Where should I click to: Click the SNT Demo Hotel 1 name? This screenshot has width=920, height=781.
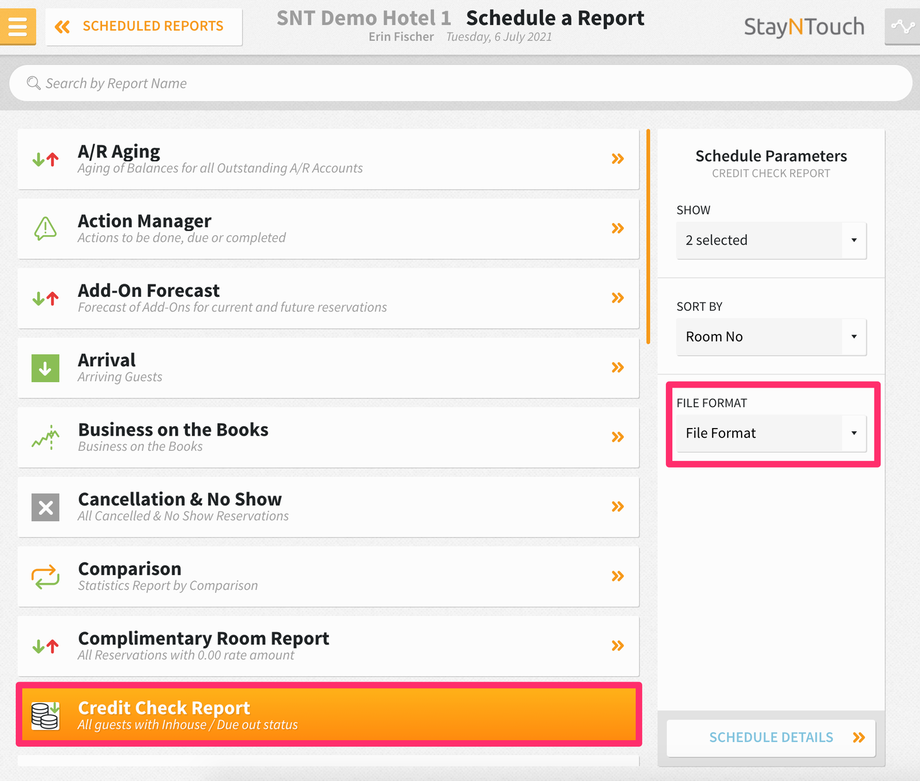click(364, 18)
